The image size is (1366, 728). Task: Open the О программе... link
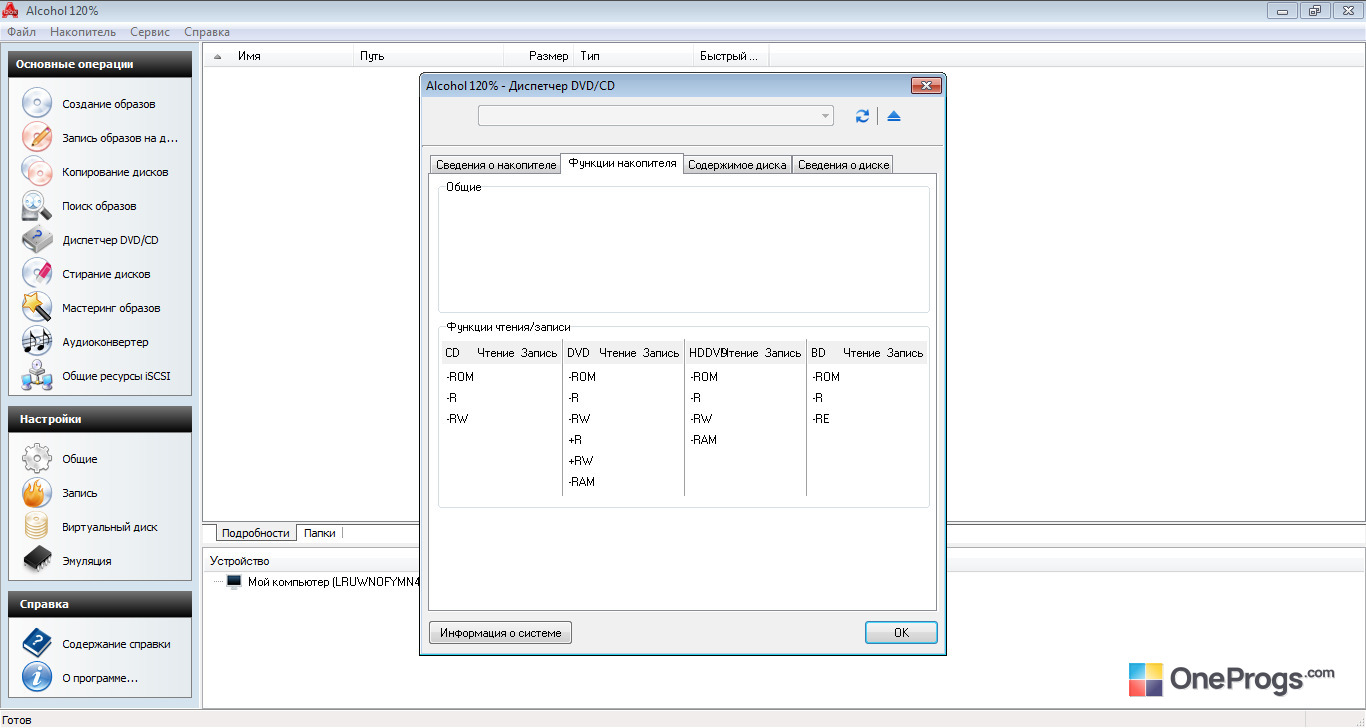coord(100,678)
